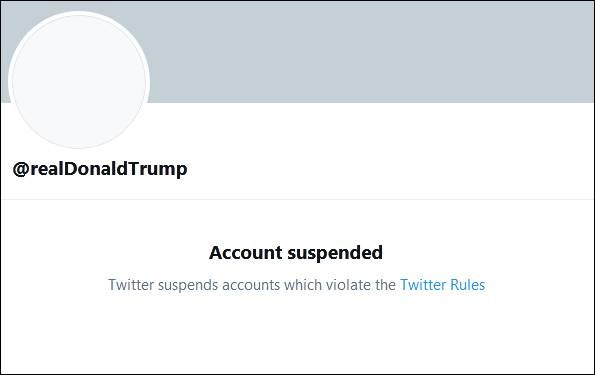Click the gray word suspends in description
Viewport: 595px width, 375px height.
click(x=188, y=285)
